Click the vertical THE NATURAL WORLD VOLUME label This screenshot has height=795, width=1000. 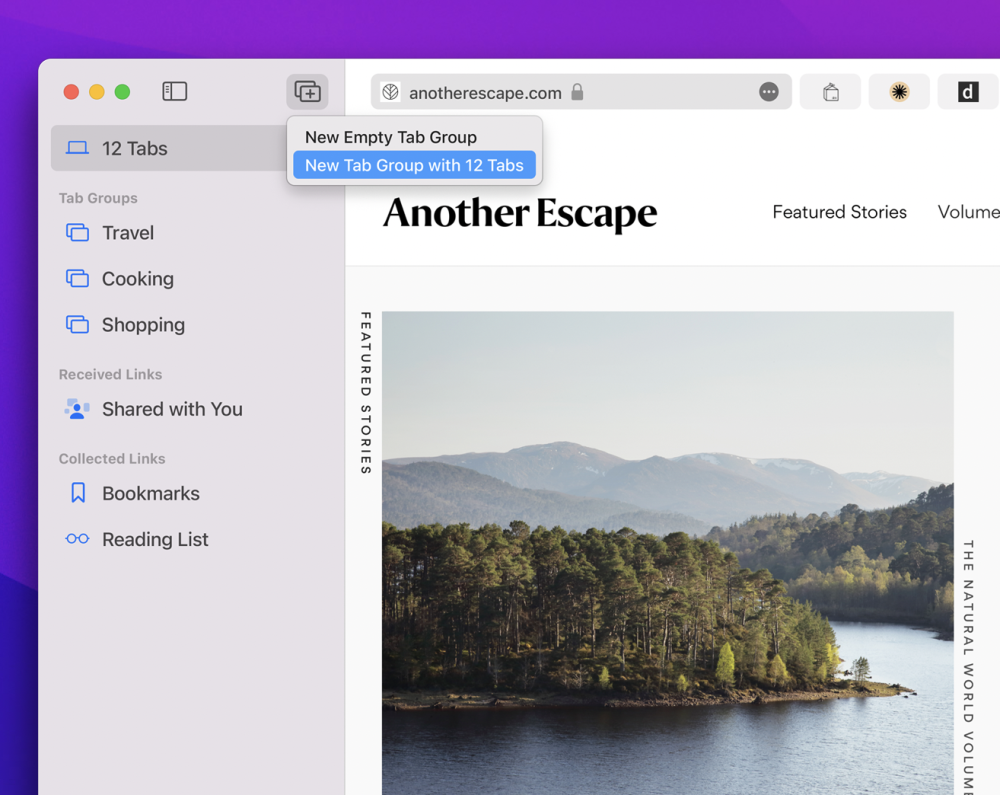tap(968, 667)
